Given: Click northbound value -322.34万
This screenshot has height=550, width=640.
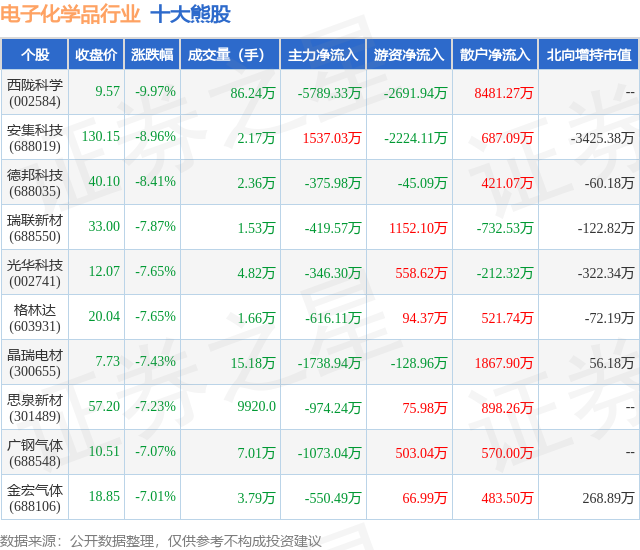Looking at the screenshot, I should point(606,273).
